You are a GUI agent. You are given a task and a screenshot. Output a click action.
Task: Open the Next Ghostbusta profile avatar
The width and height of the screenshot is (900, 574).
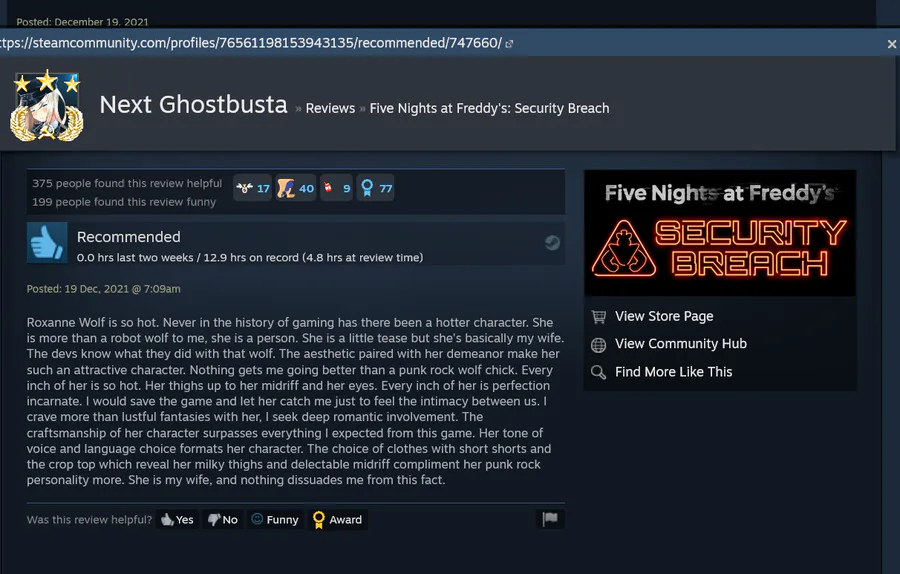pyautogui.click(x=46, y=107)
